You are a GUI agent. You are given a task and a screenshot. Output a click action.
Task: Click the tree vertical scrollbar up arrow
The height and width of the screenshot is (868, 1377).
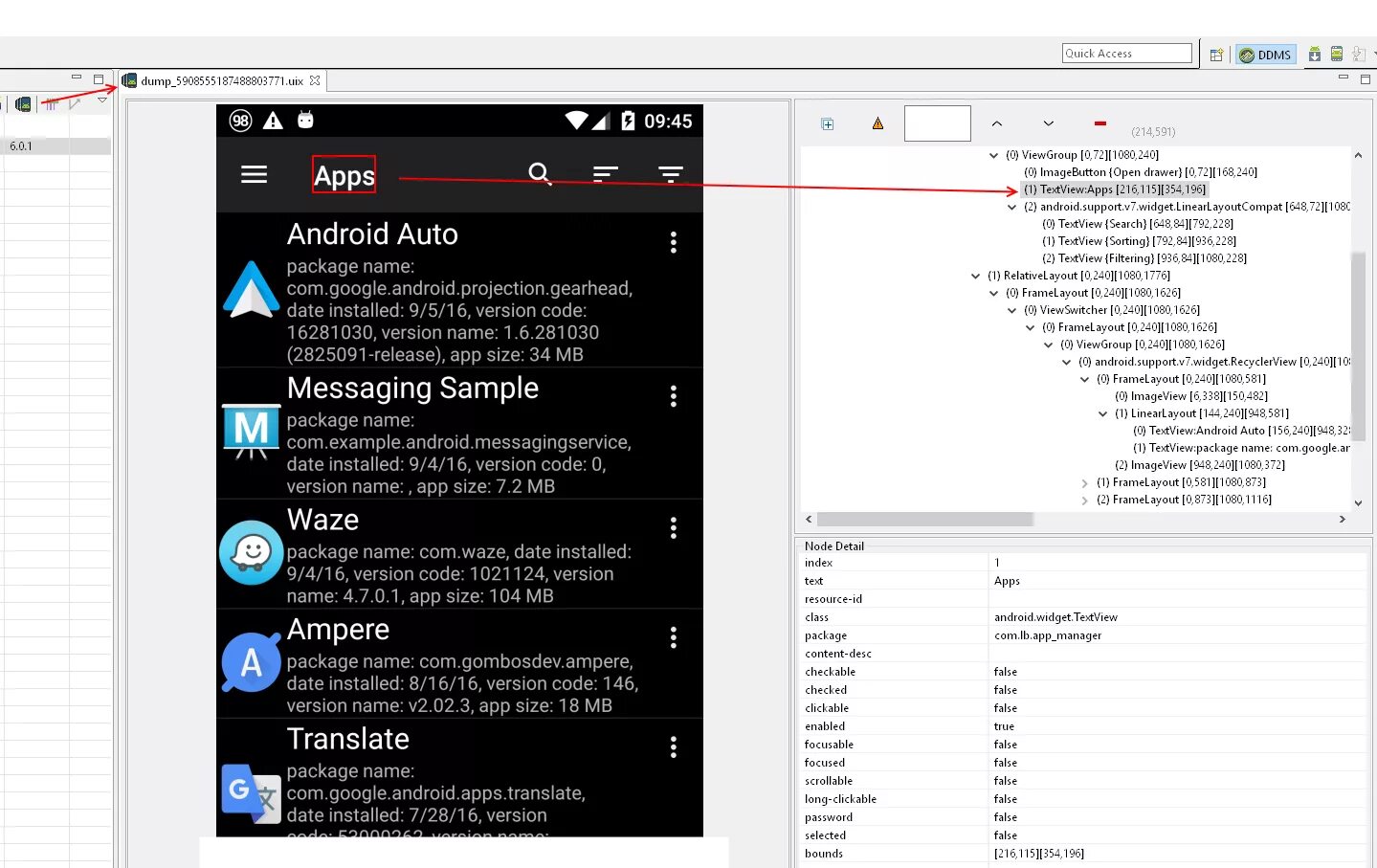pos(1358,155)
